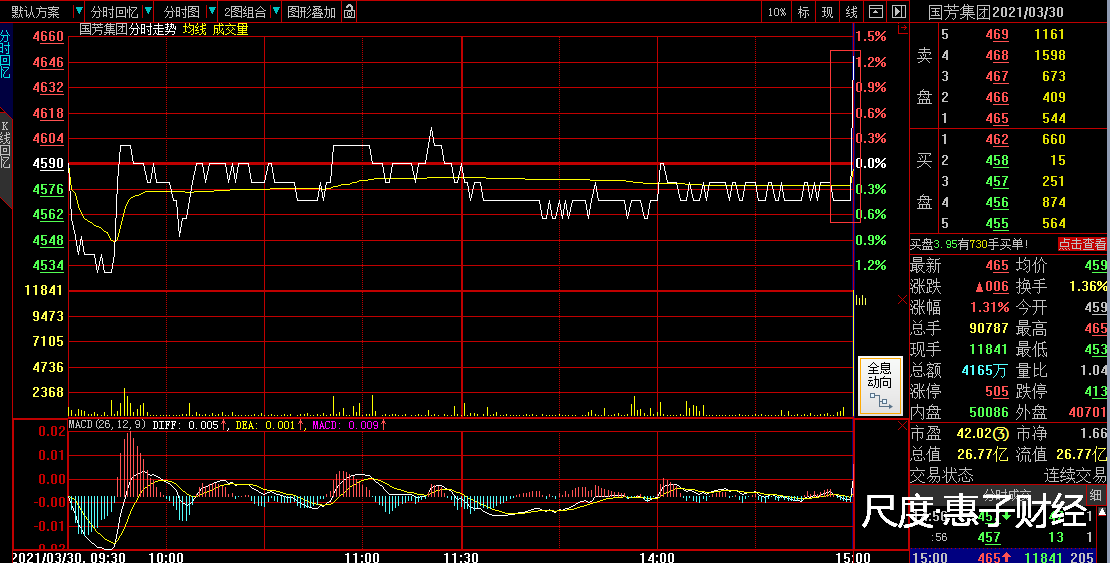Toggle the 标 marker button
The width and height of the screenshot is (1110, 563).
point(804,12)
